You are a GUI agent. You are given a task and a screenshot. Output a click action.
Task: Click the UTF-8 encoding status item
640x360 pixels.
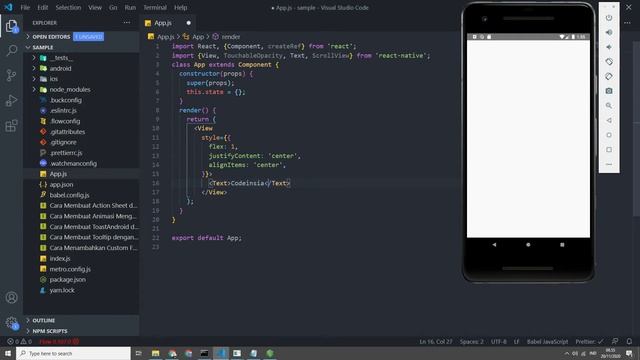(499, 341)
